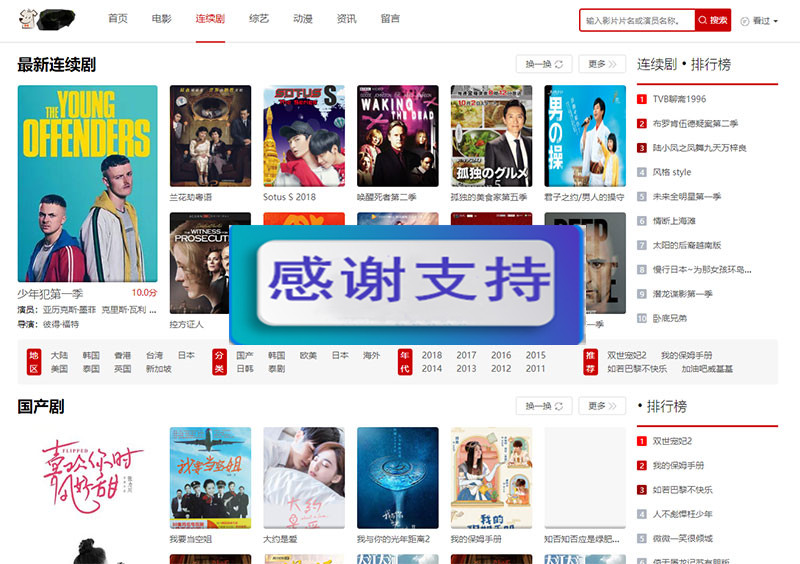Filter category by 日韩

(x=245, y=369)
